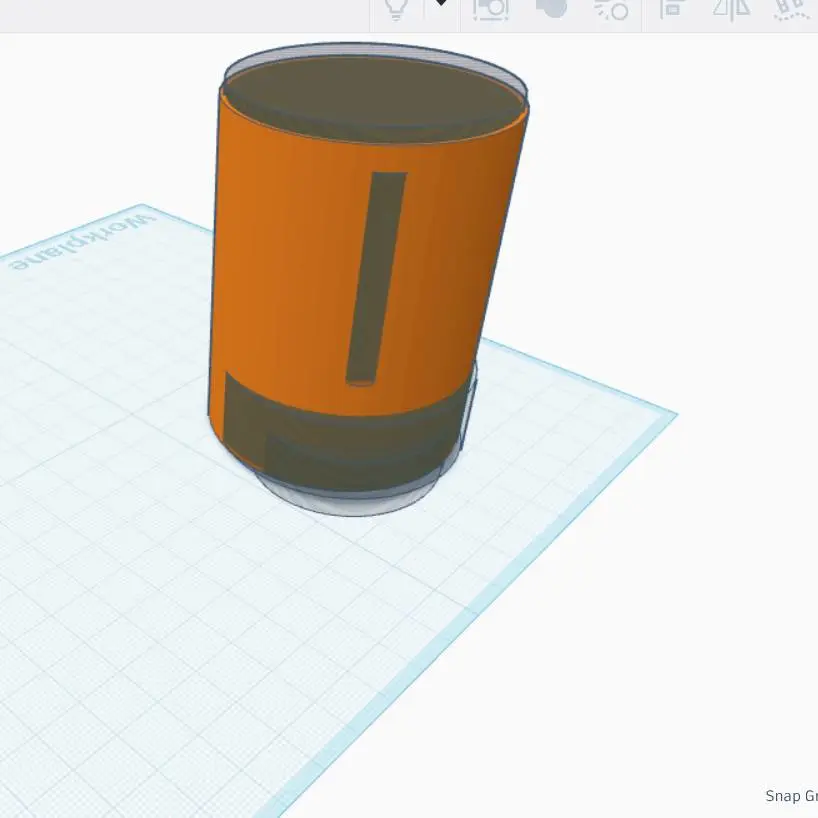The height and width of the screenshot is (818, 818).
Task: Open the dropdown arrow beside the lightbulb
Action: coord(441,3)
